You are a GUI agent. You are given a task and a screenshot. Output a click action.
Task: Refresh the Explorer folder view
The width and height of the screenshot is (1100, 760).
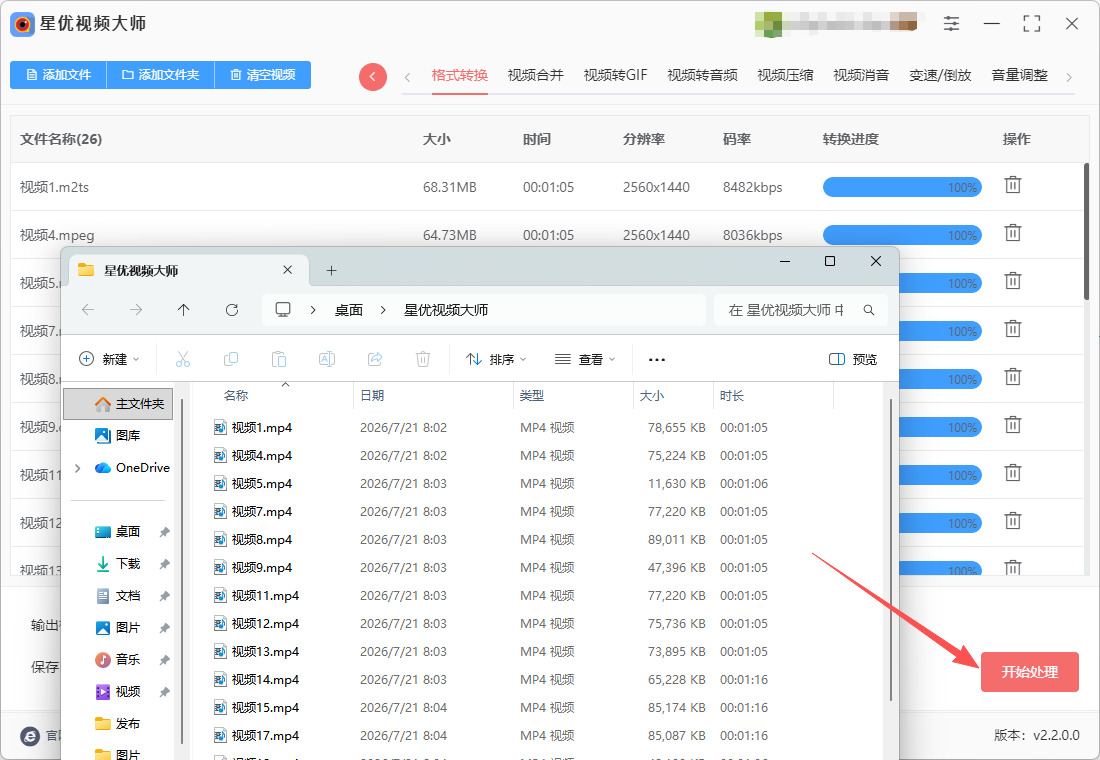pyautogui.click(x=232, y=309)
